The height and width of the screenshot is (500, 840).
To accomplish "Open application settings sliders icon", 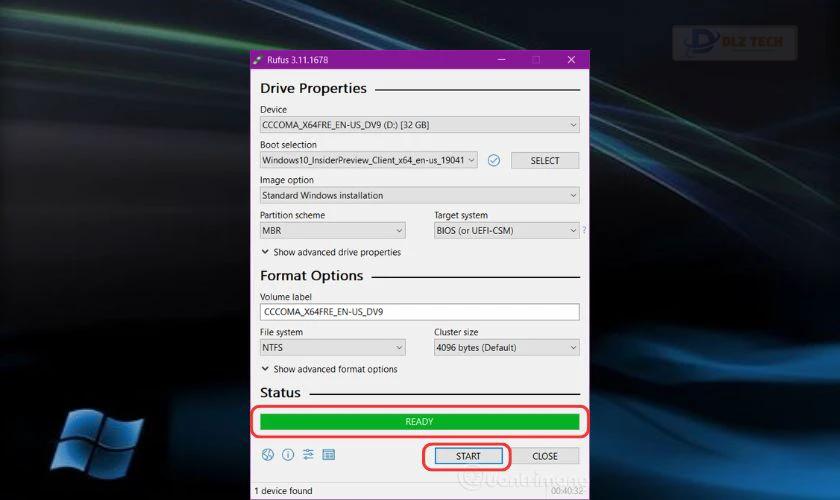I will pos(308,455).
